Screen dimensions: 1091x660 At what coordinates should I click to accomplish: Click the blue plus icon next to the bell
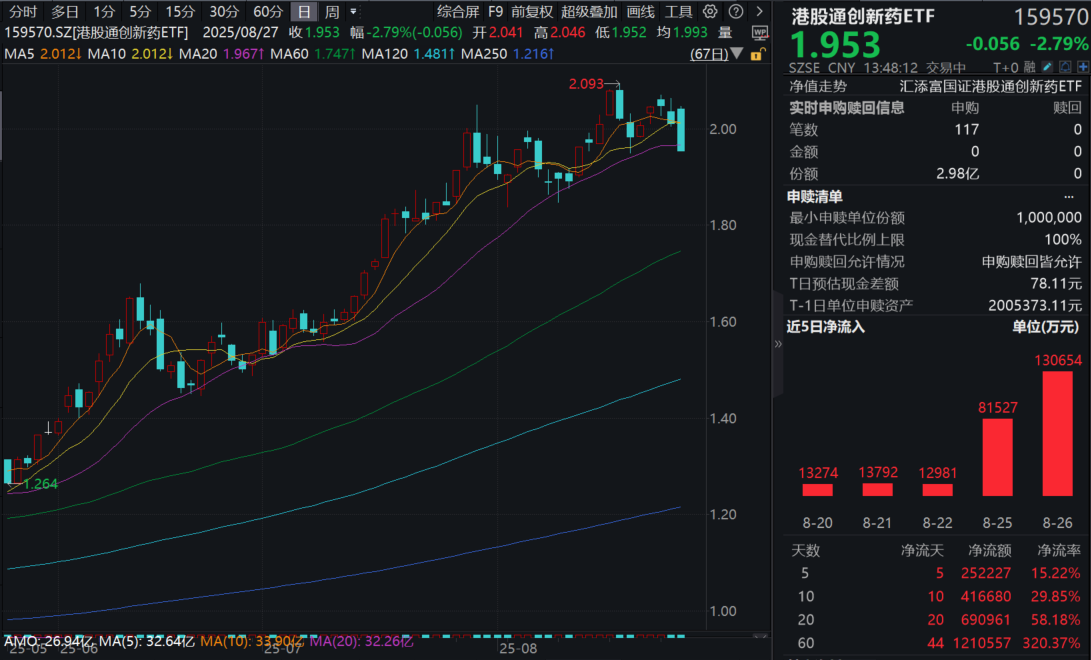(x=1083, y=66)
